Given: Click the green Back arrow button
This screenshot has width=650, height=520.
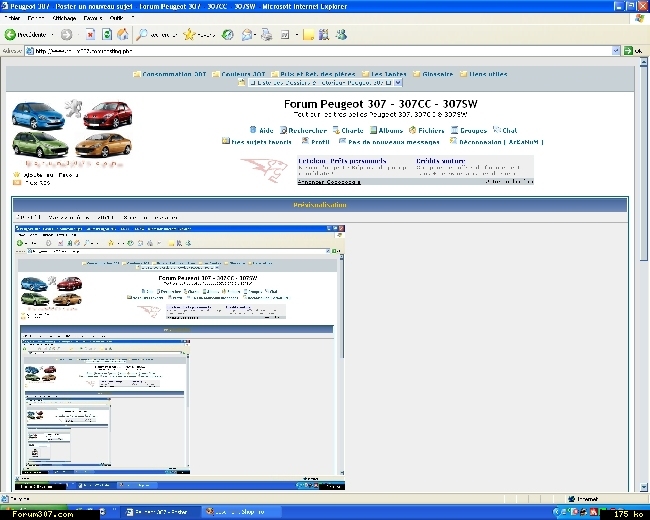Looking at the screenshot, I should pyautogui.click(x=10, y=35).
